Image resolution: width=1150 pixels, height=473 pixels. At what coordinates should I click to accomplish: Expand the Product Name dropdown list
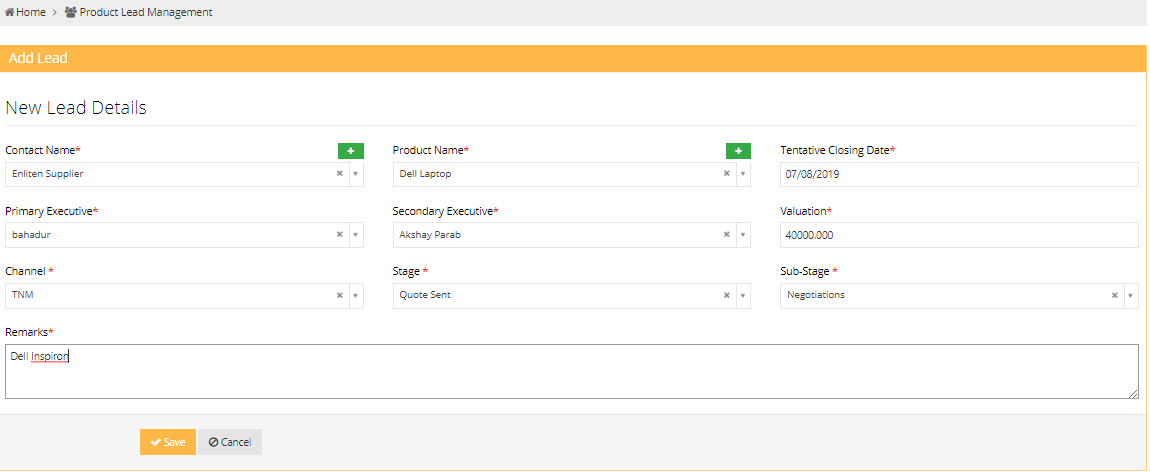[743, 174]
